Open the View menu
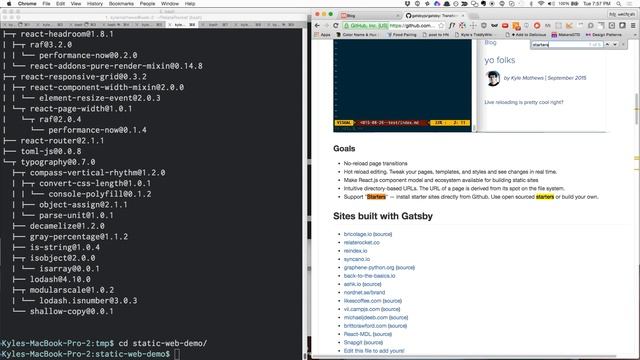 click(x=76, y=4)
